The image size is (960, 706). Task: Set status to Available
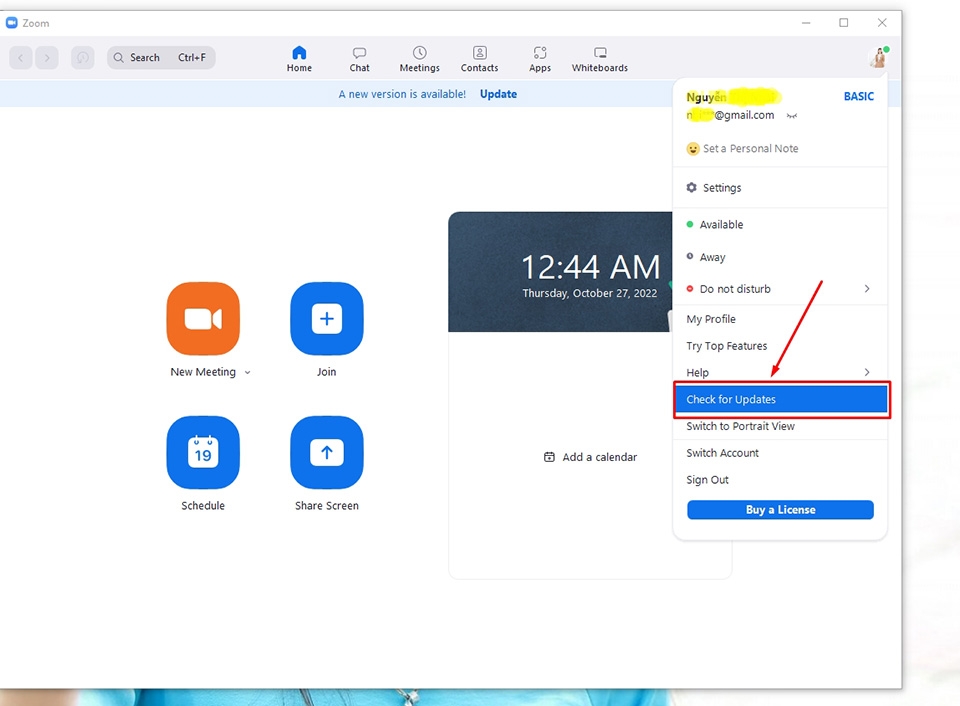click(780, 225)
